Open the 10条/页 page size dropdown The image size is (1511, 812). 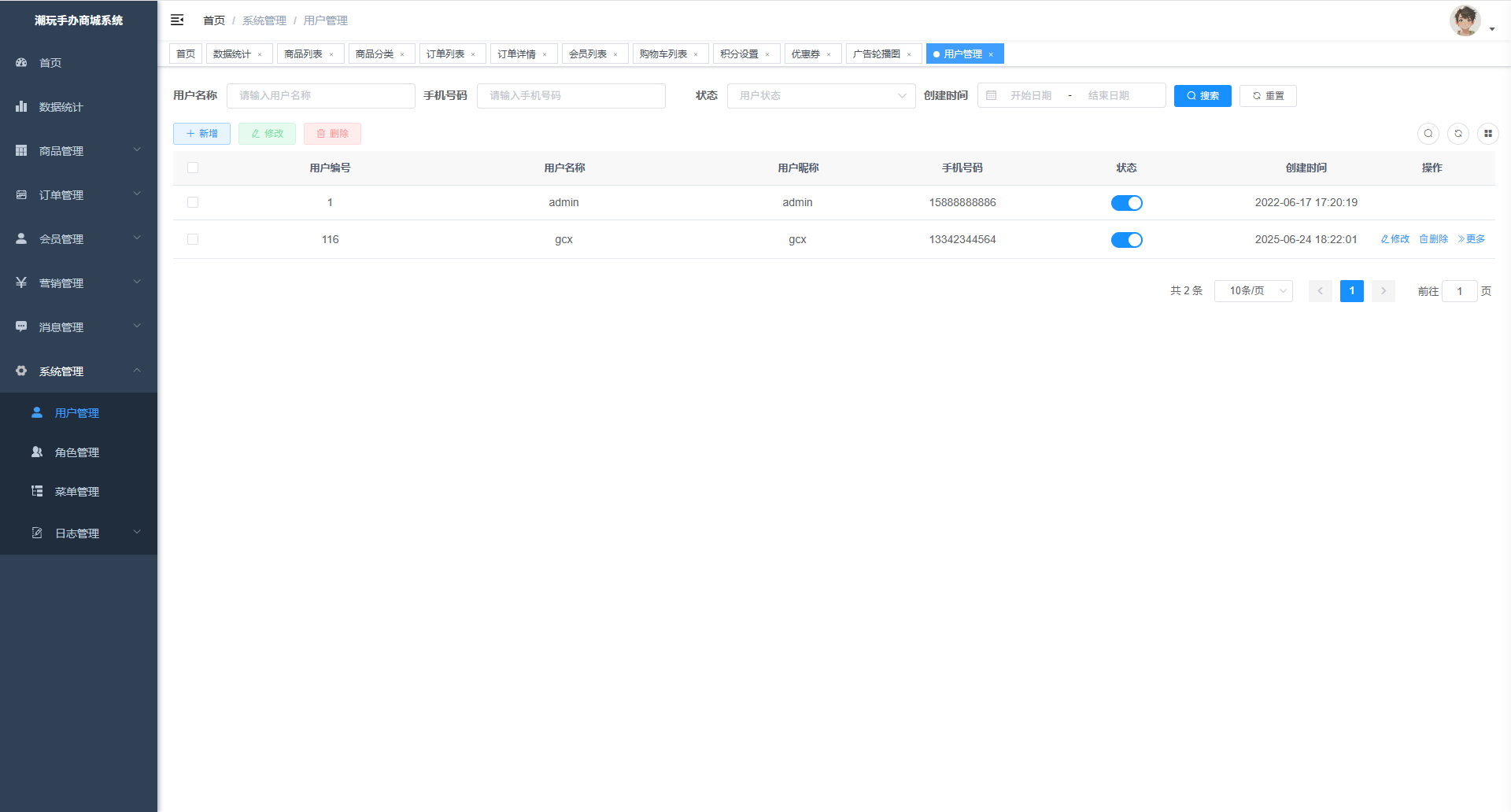[1253, 291]
